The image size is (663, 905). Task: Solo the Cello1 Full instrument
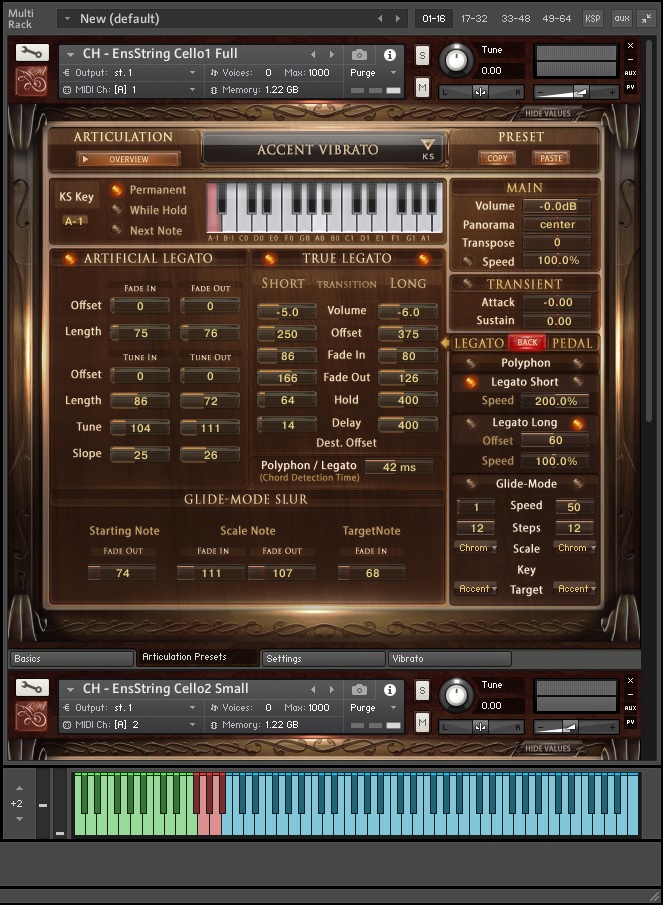pyautogui.click(x=422, y=56)
